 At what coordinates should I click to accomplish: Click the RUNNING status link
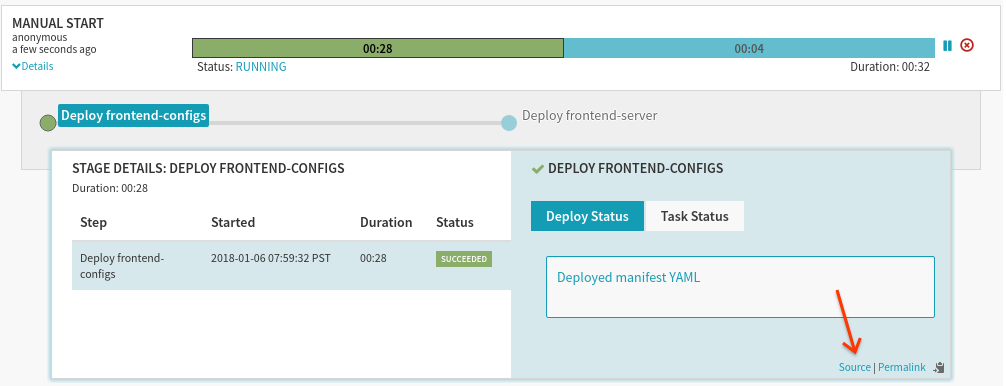point(260,67)
